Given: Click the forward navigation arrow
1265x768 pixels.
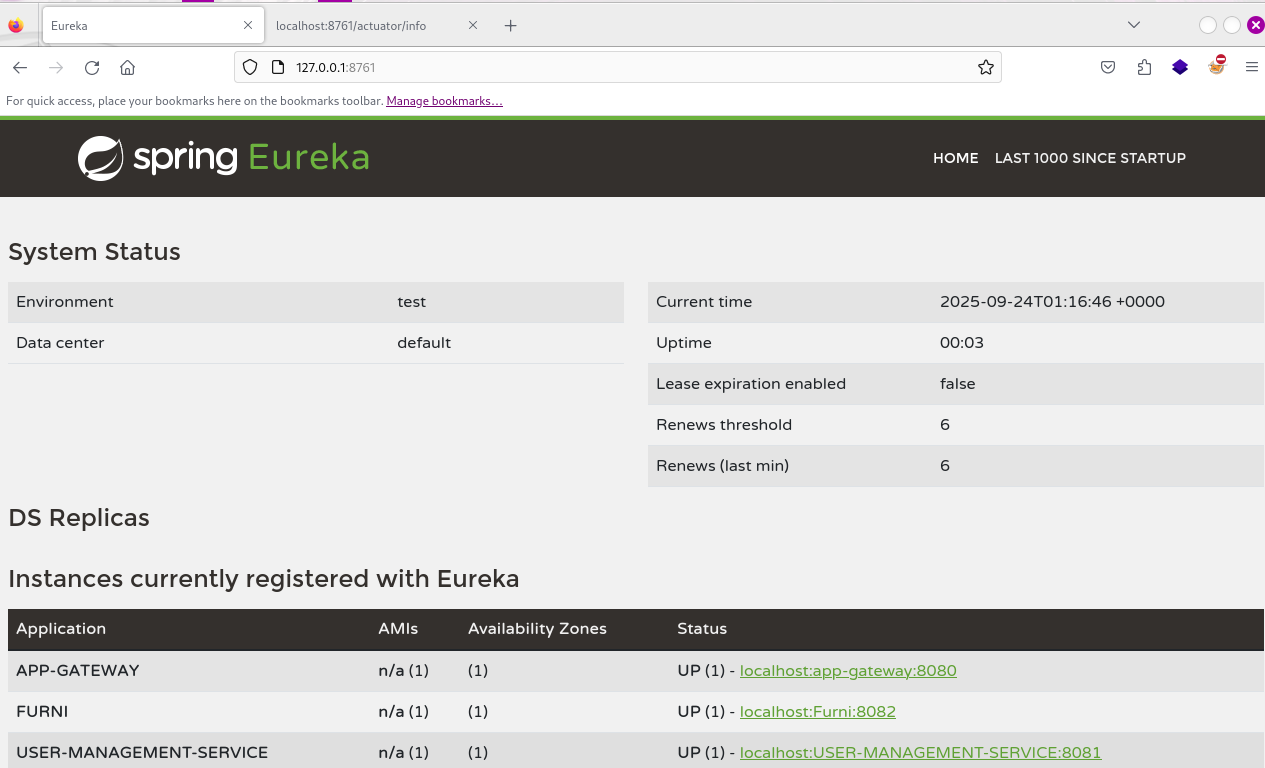Looking at the screenshot, I should 56,68.
